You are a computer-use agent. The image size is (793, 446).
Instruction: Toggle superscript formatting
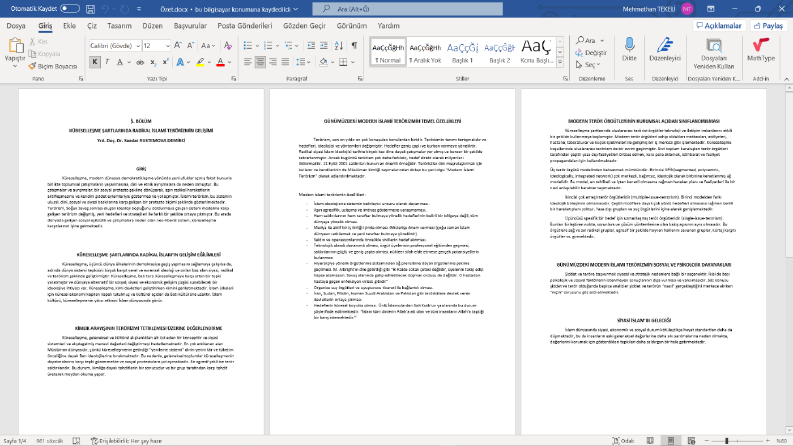[165, 62]
